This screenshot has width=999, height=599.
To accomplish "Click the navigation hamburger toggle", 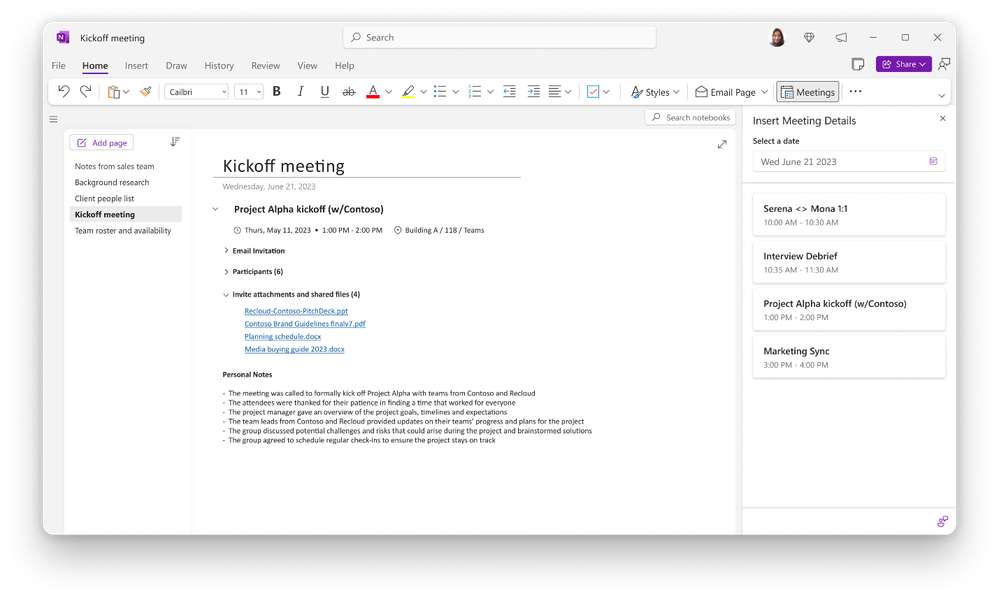I will (x=53, y=119).
